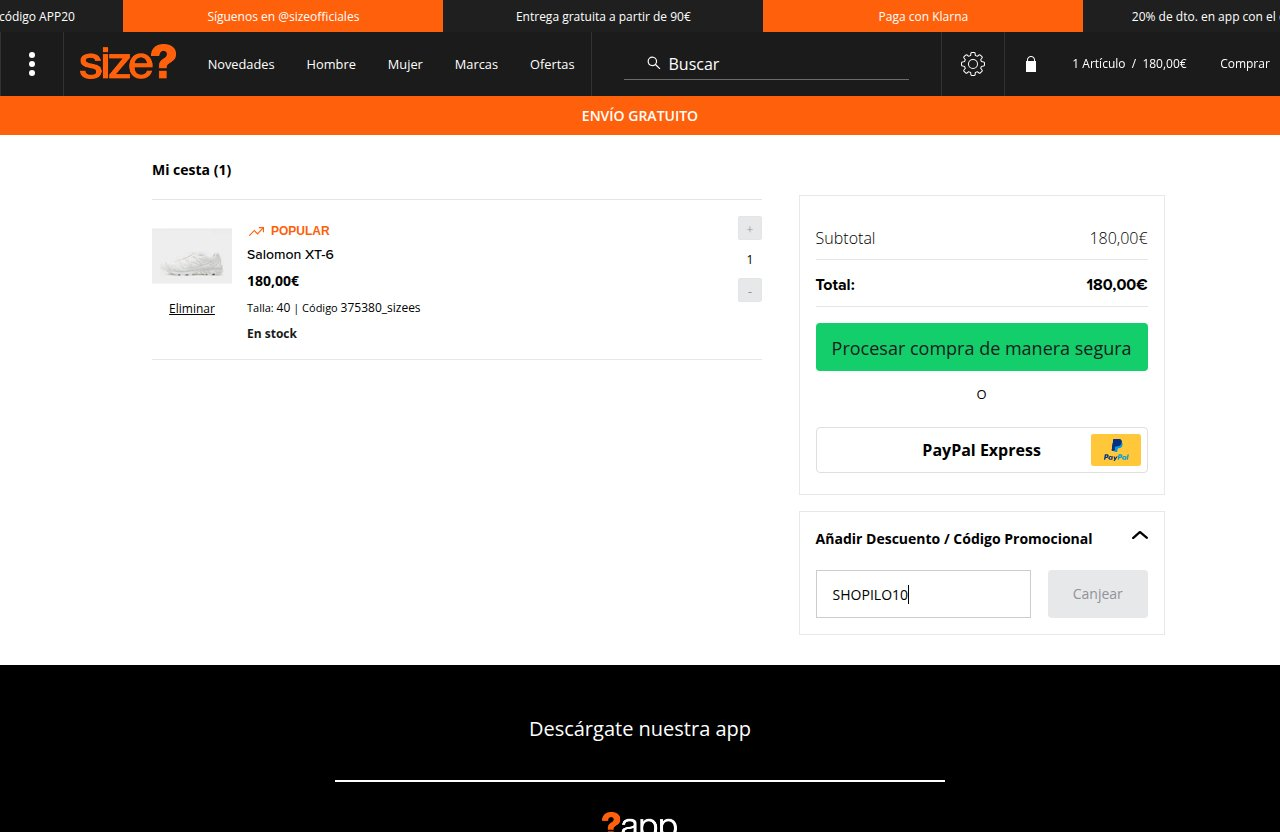Click the Código 375380_sizees text
The width and height of the screenshot is (1280, 832).
pyautogui.click(x=361, y=308)
